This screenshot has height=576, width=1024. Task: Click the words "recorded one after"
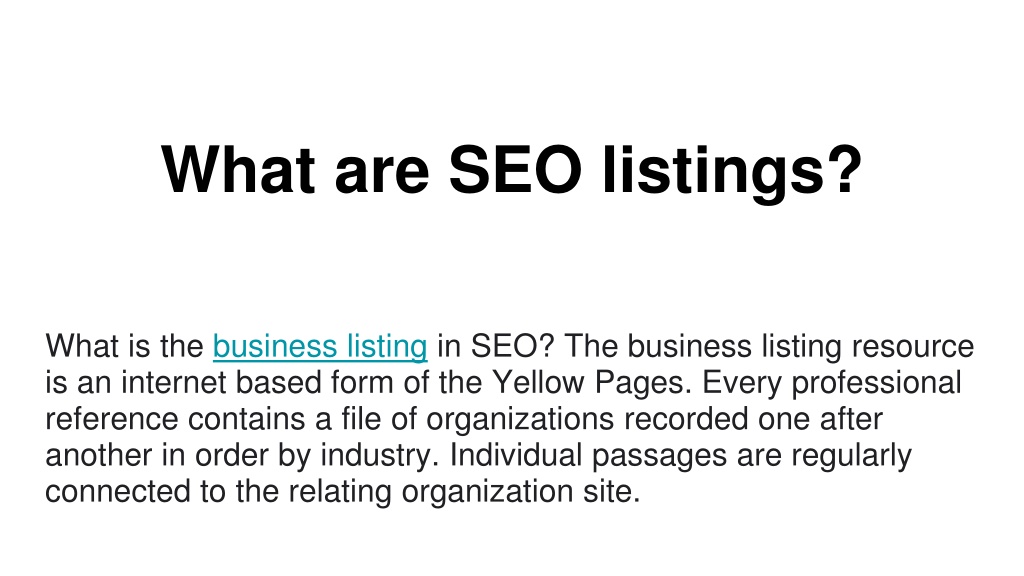pos(753,419)
